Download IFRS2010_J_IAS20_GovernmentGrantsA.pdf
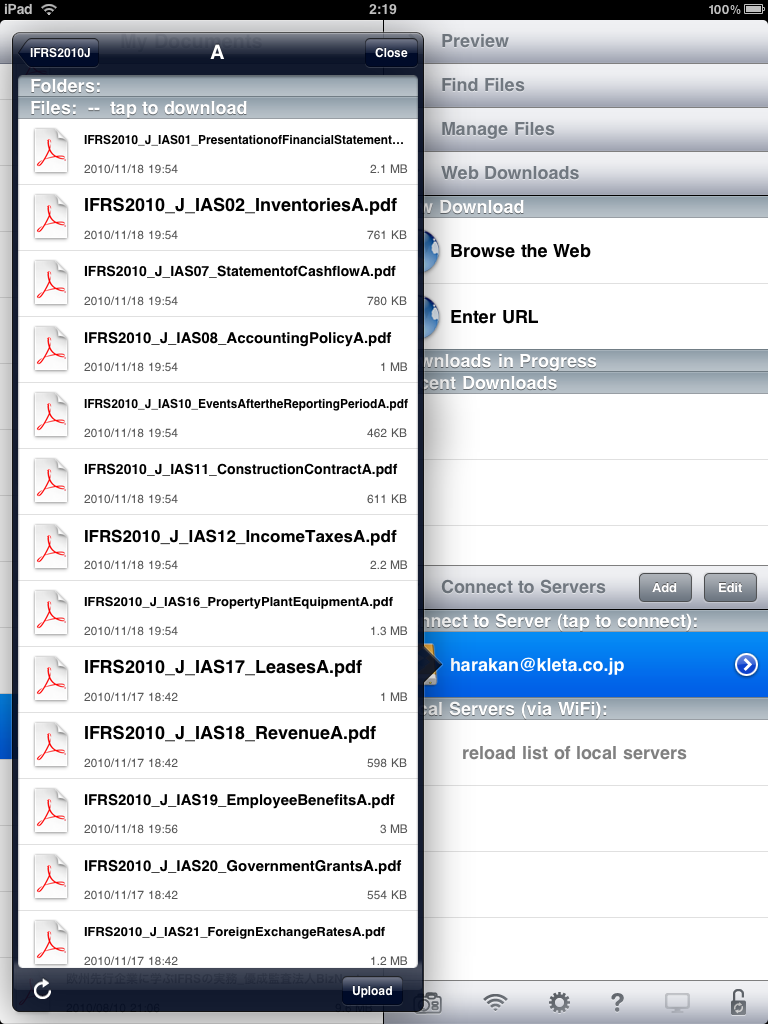Screen dimensions: 768x1024 tap(218, 877)
